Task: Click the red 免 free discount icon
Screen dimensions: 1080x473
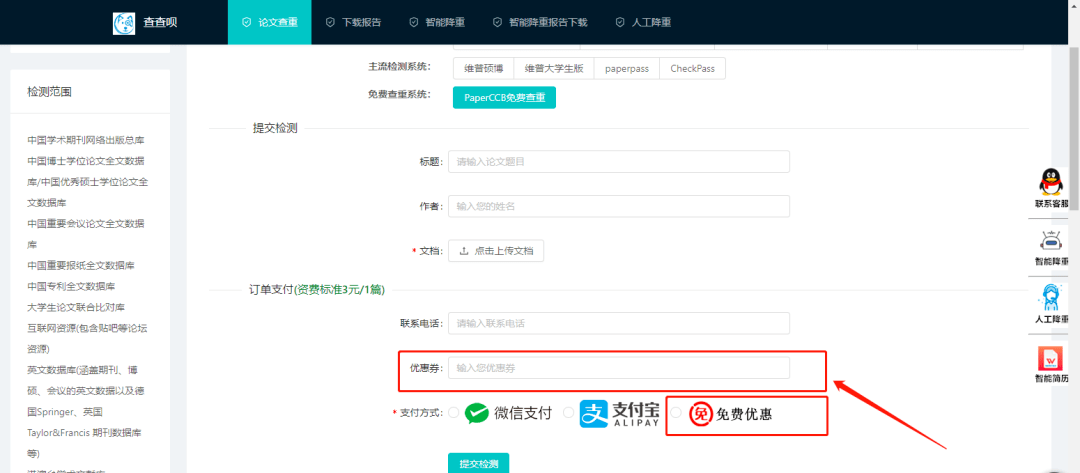Action: point(700,414)
